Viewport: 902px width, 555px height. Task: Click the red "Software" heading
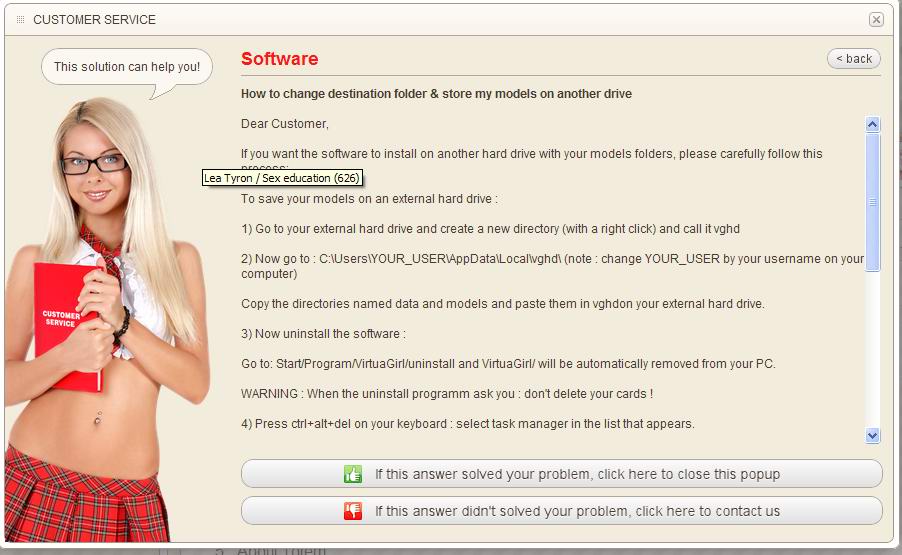[x=279, y=59]
